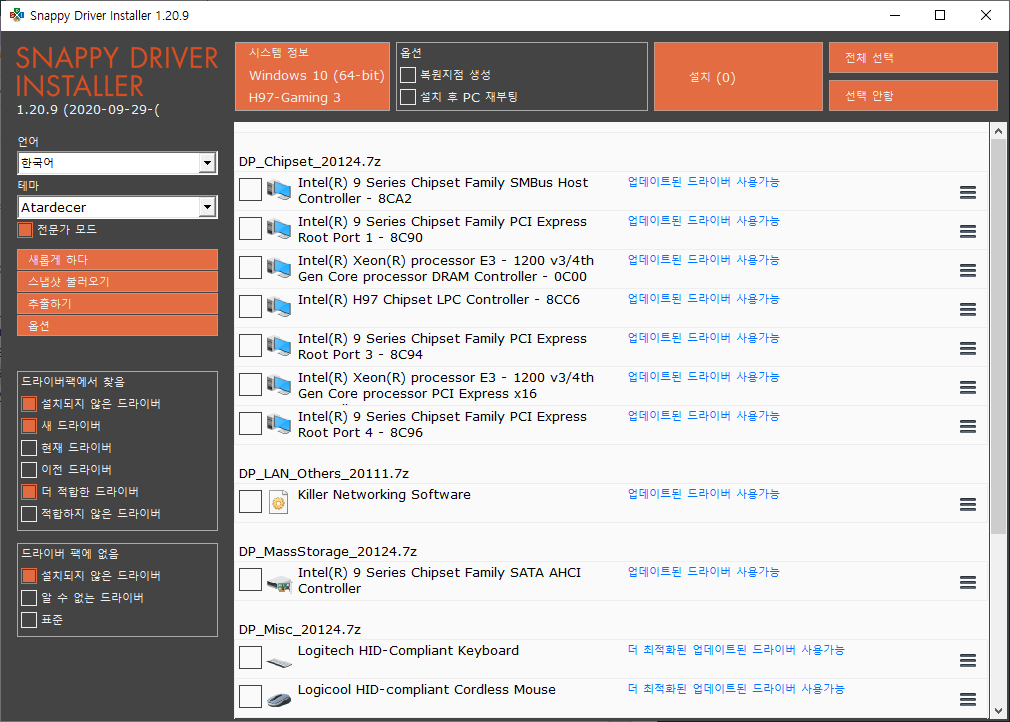This screenshot has height=722, width=1010.
Task: Click the driver list scrollbar up arrow
Action: point(998,131)
